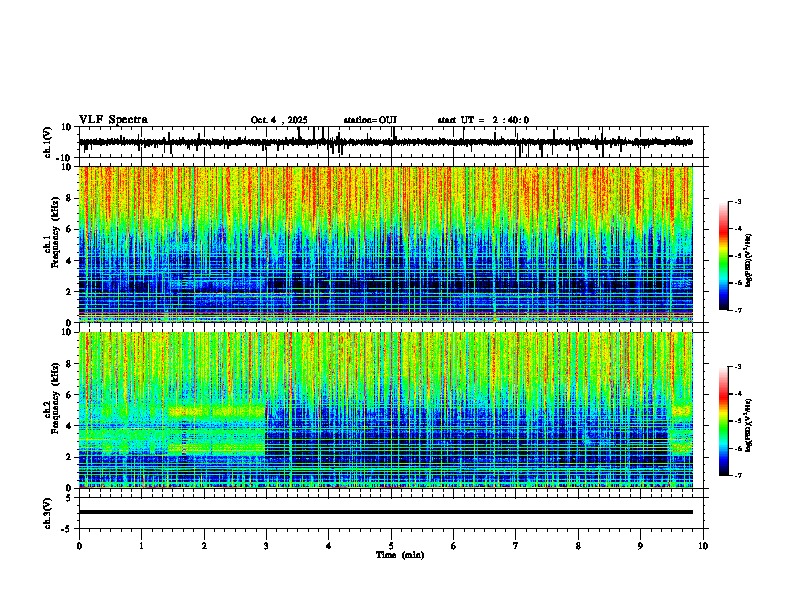Select the "start UT = 2 :40: 0" text
792x612 pixels.
483,120
